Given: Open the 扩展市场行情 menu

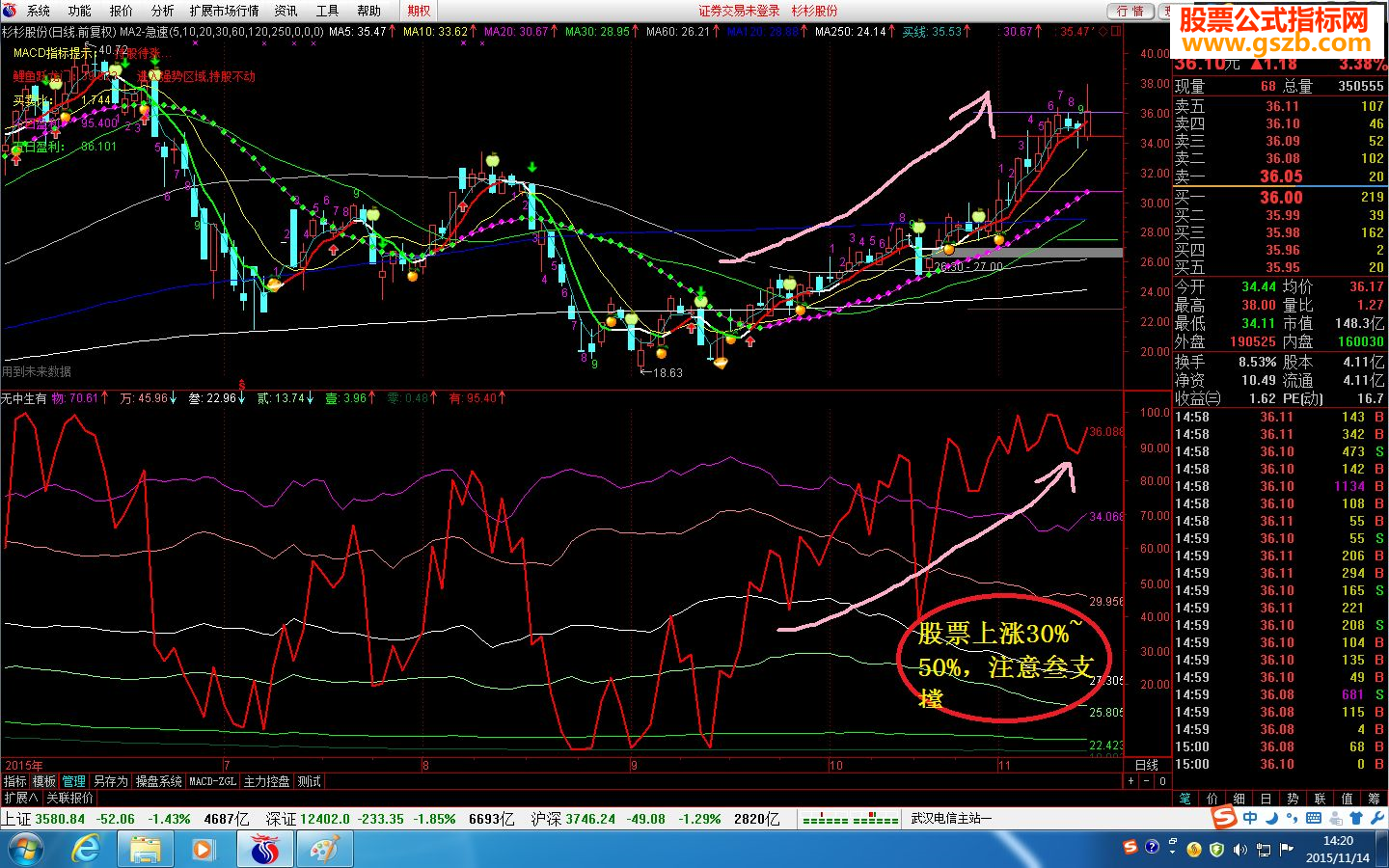Looking at the screenshot, I should pos(224,11).
